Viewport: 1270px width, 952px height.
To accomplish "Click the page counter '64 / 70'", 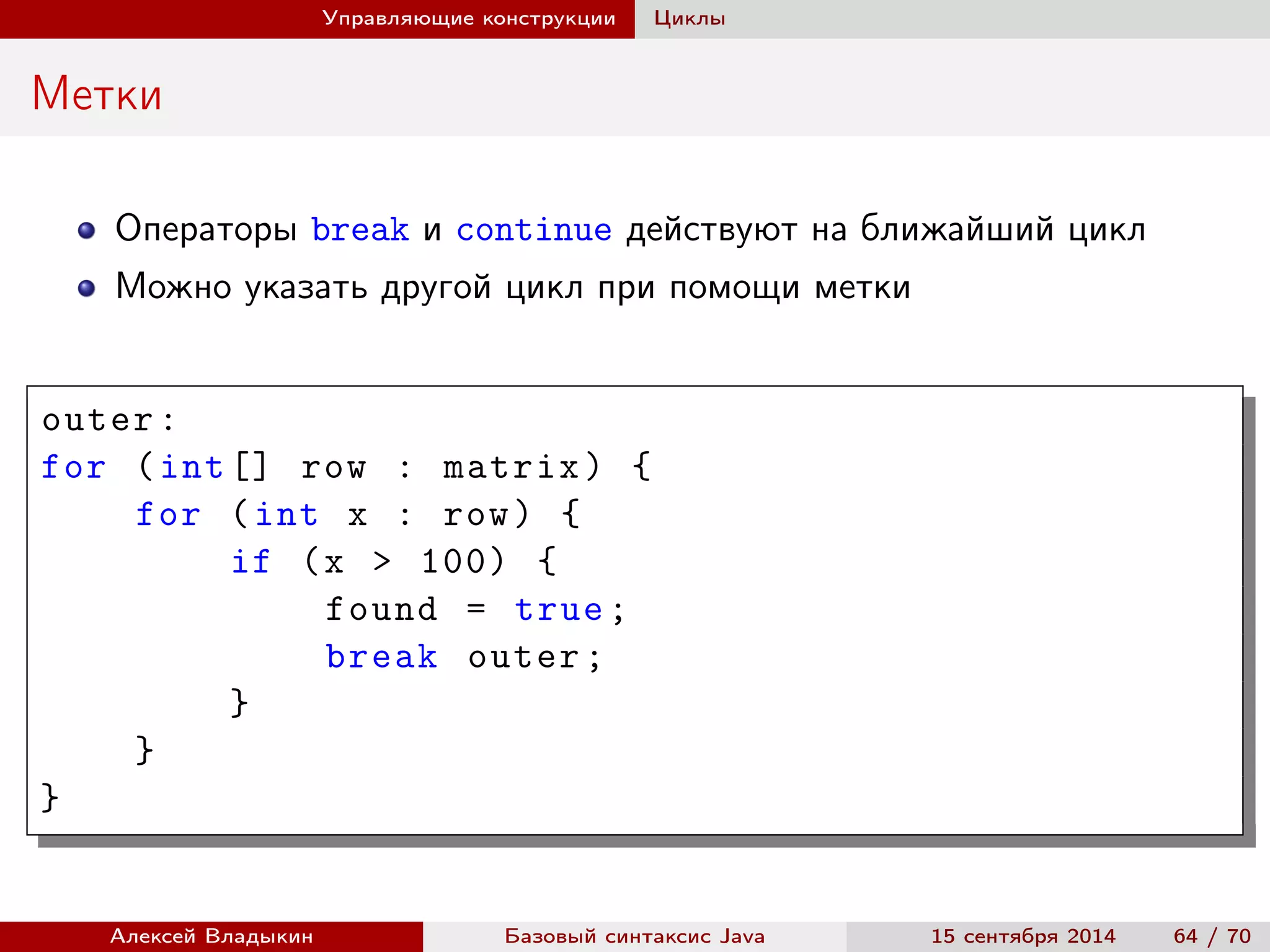I will pyautogui.click(x=1212, y=936).
